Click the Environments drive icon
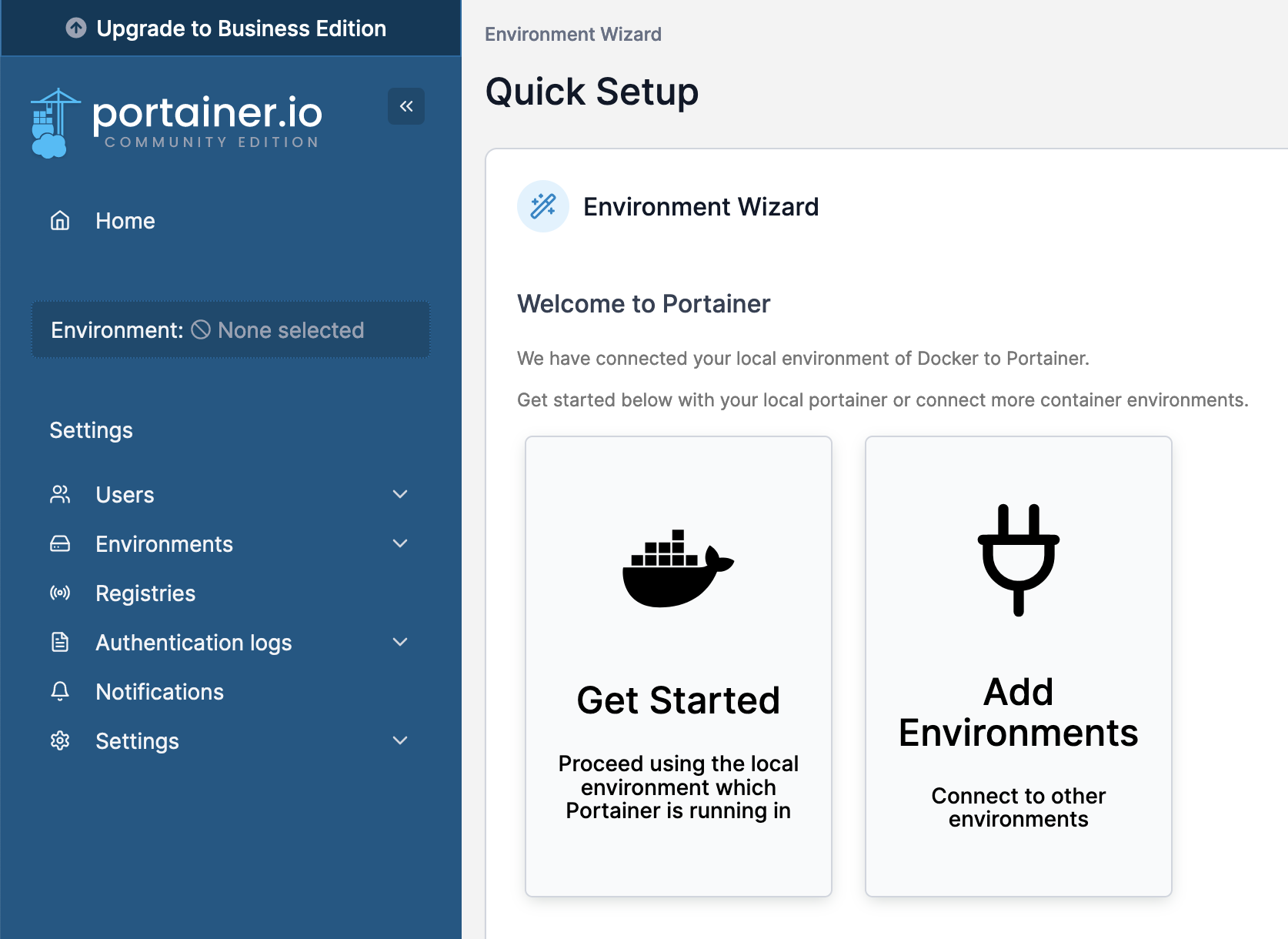The width and height of the screenshot is (1288, 939). click(60, 543)
